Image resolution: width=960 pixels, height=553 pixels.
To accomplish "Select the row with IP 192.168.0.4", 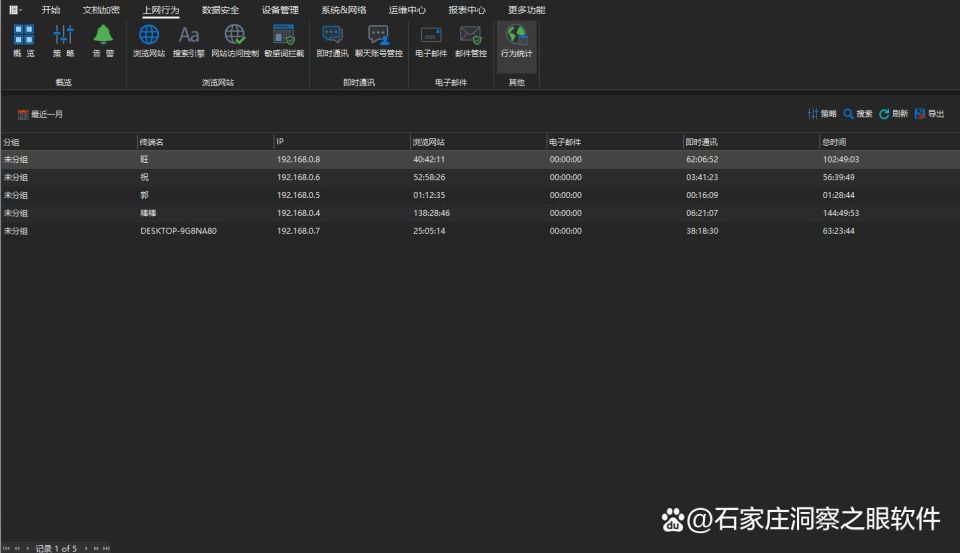I will [x=480, y=213].
